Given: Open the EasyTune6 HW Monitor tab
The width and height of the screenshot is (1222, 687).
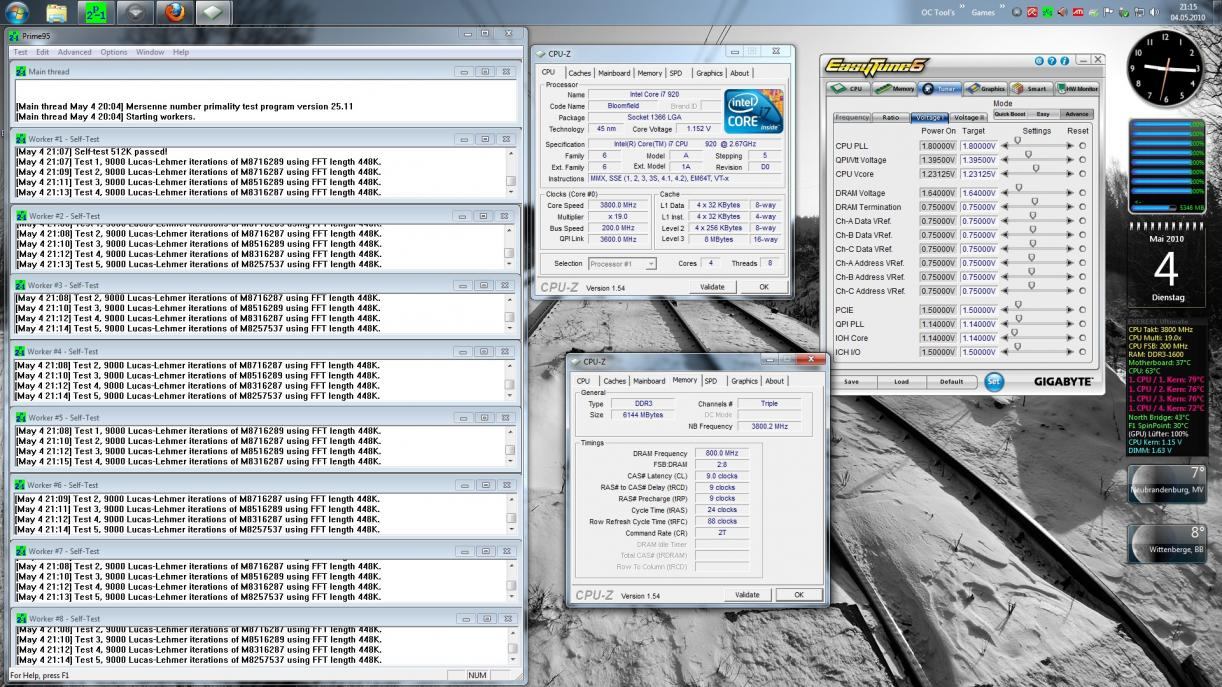Looking at the screenshot, I should pos(1077,88).
